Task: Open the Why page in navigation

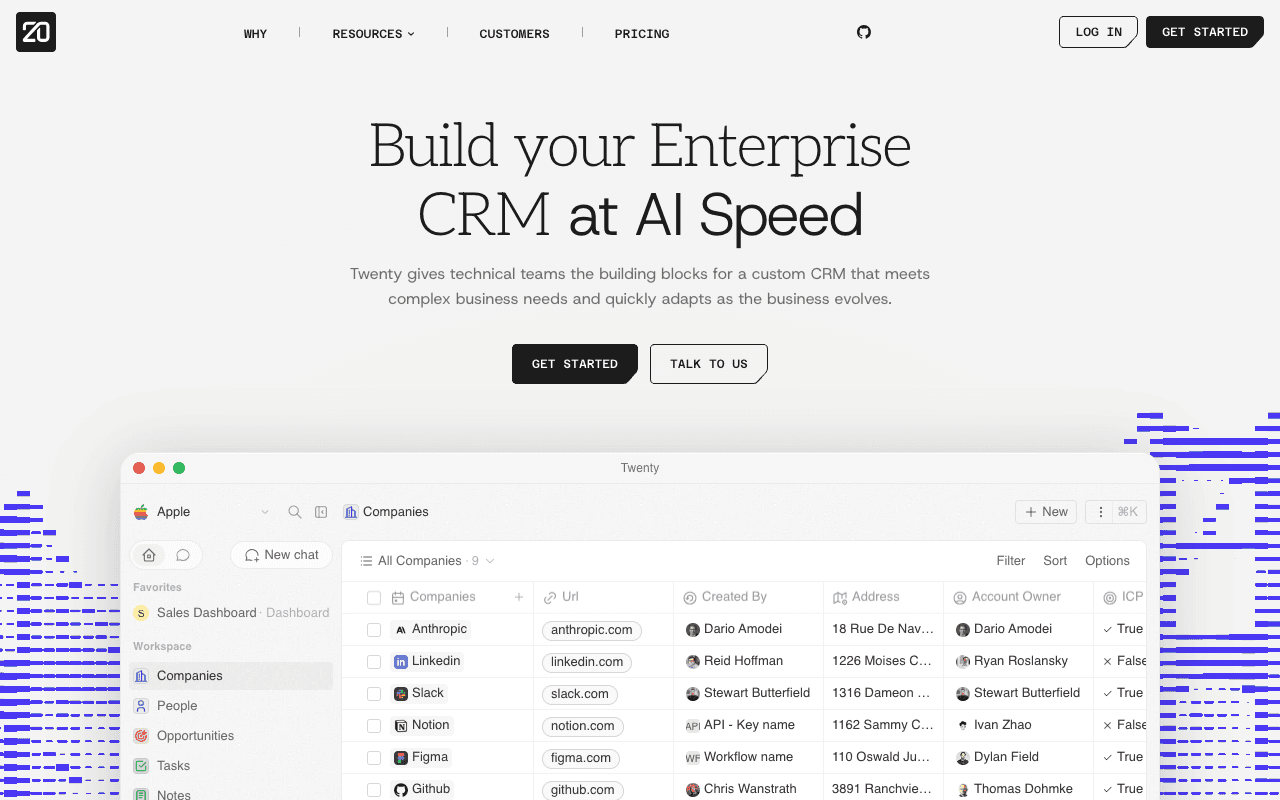Action: click(x=256, y=34)
